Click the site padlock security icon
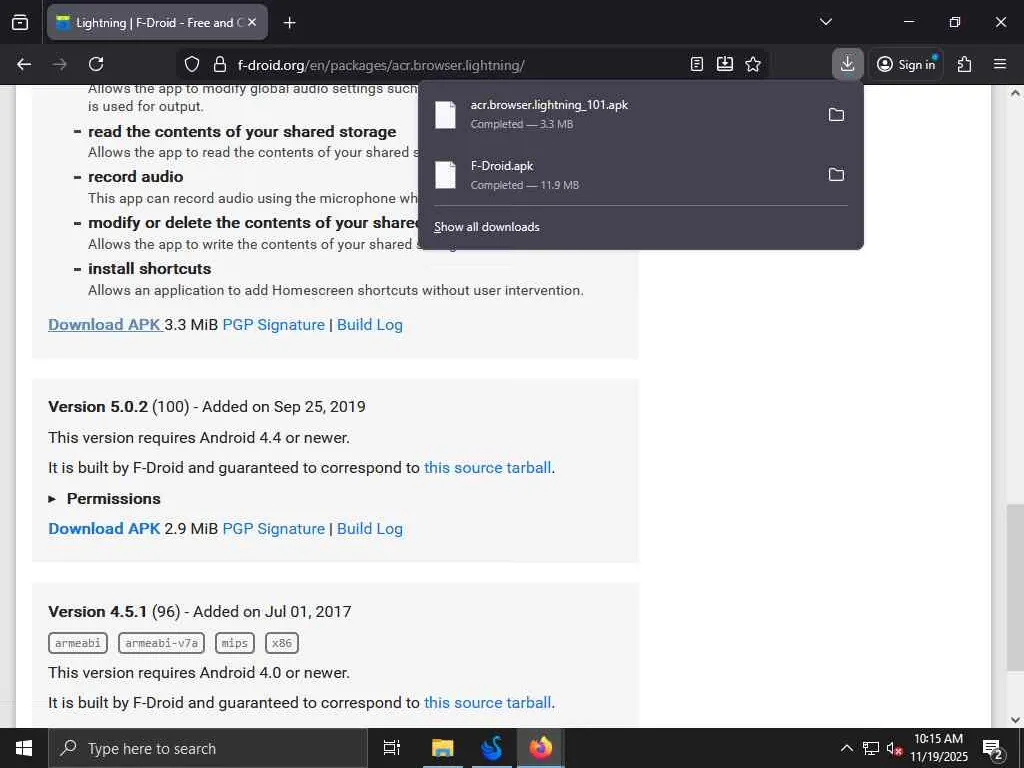This screenshot has width=1024, height=768. 220,64
